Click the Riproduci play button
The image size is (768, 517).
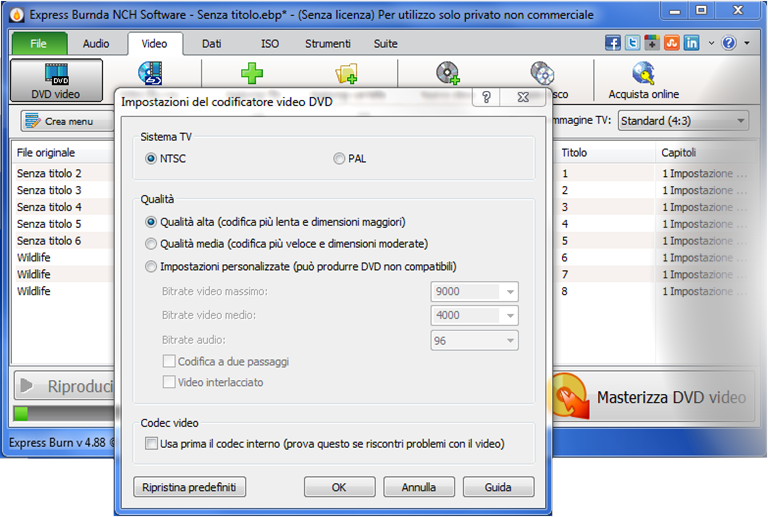pyautogui.click(x=65, y=386)
